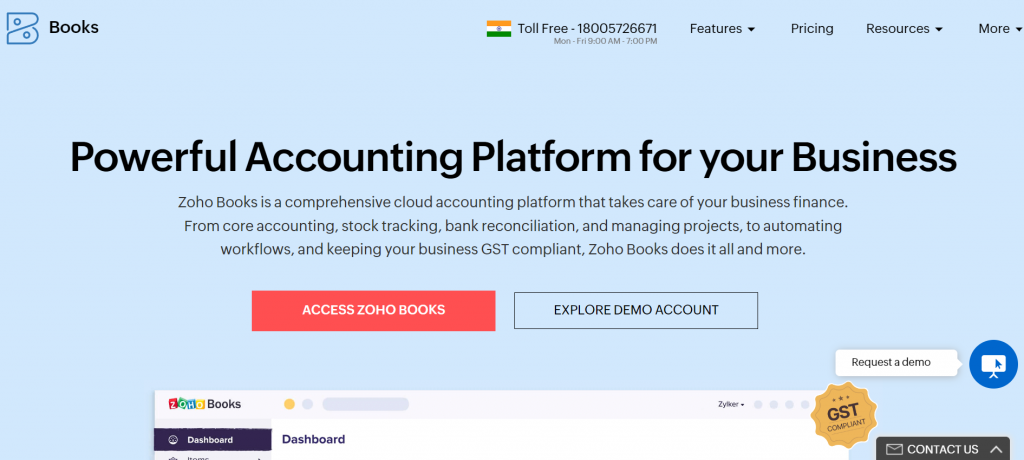
Task: Expand the Features dropdown menu
Action: point(722,29)
